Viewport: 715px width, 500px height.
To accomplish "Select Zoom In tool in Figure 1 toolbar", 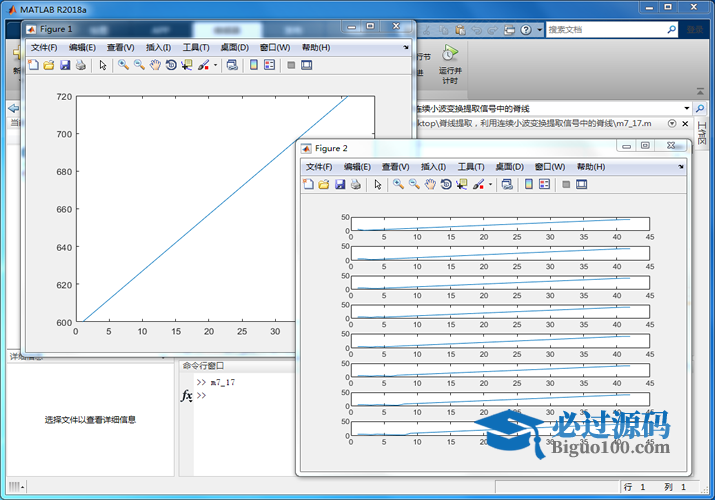I will tap(123, 65).
